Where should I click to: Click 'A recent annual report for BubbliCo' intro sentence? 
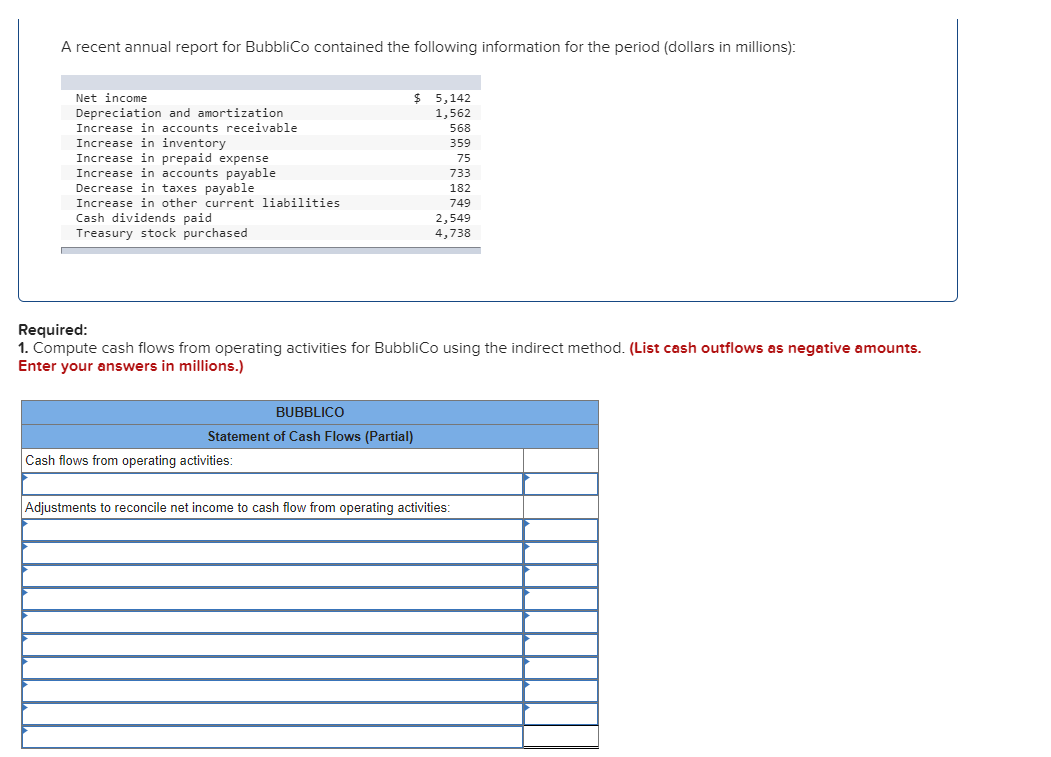pos(428,47)
